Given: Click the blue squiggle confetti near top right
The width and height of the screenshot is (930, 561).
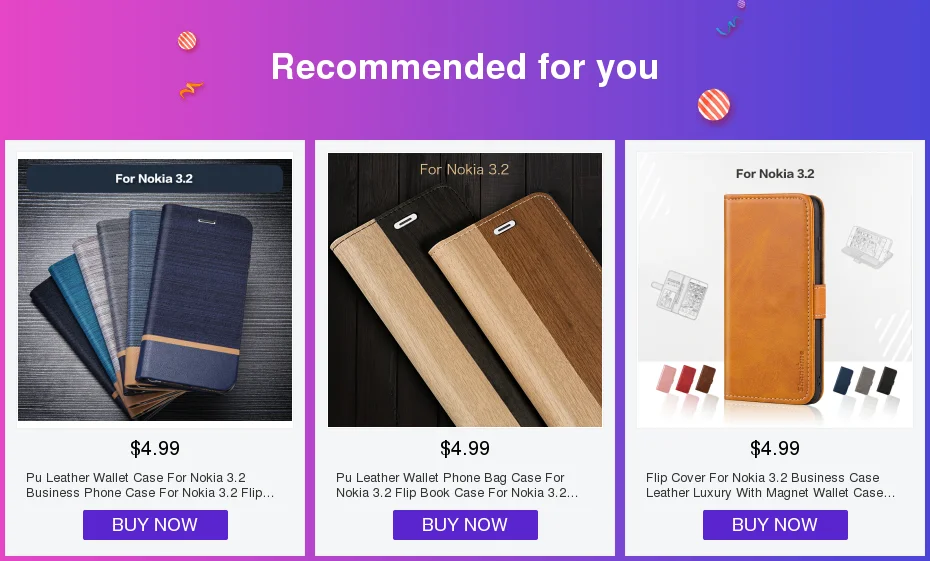Looking at the screenshot, I should click(727, 27).
